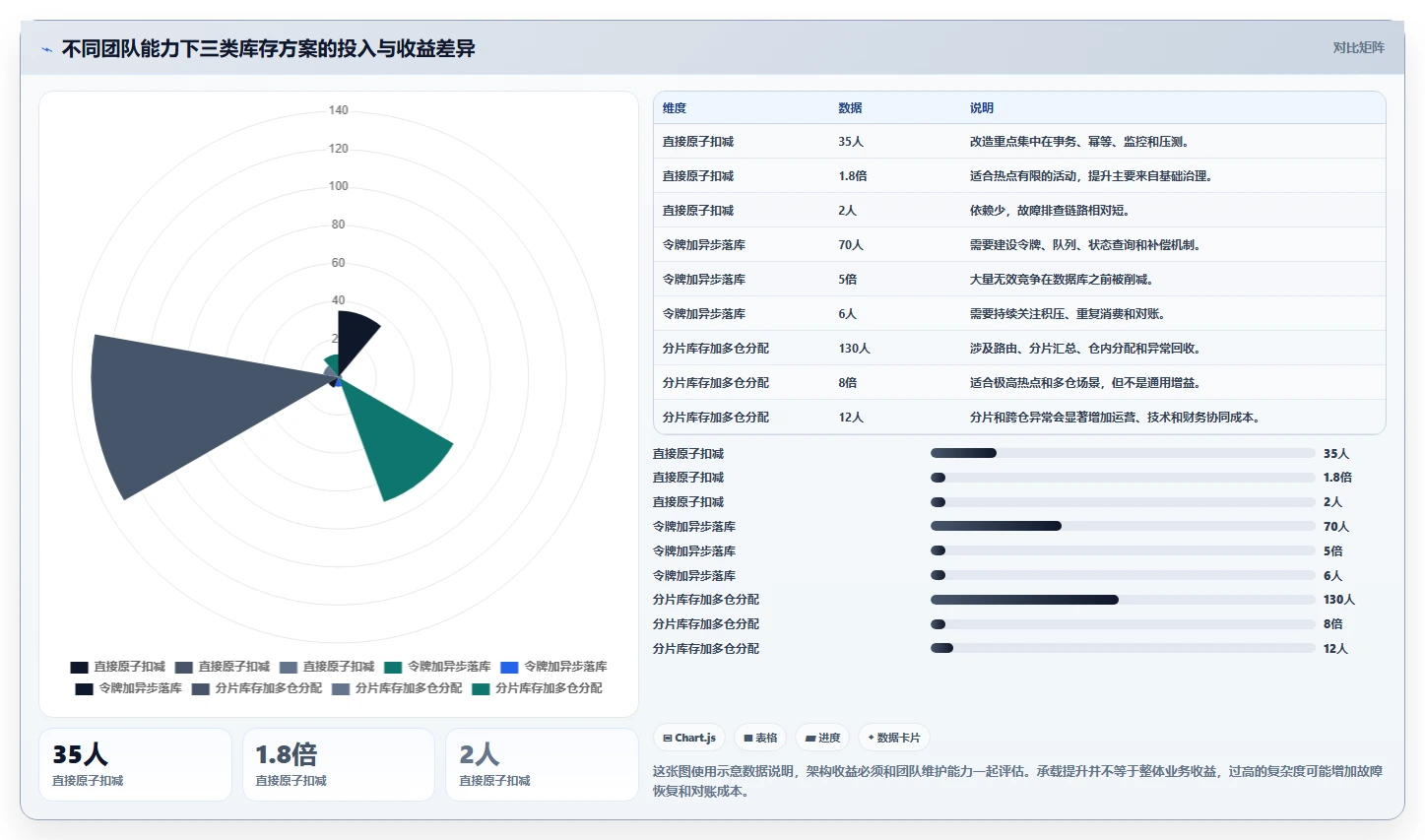The height and width of the screenshot is (840, 1425).
Task: Click table cell 1.8倍
Action: coord(853,176)
